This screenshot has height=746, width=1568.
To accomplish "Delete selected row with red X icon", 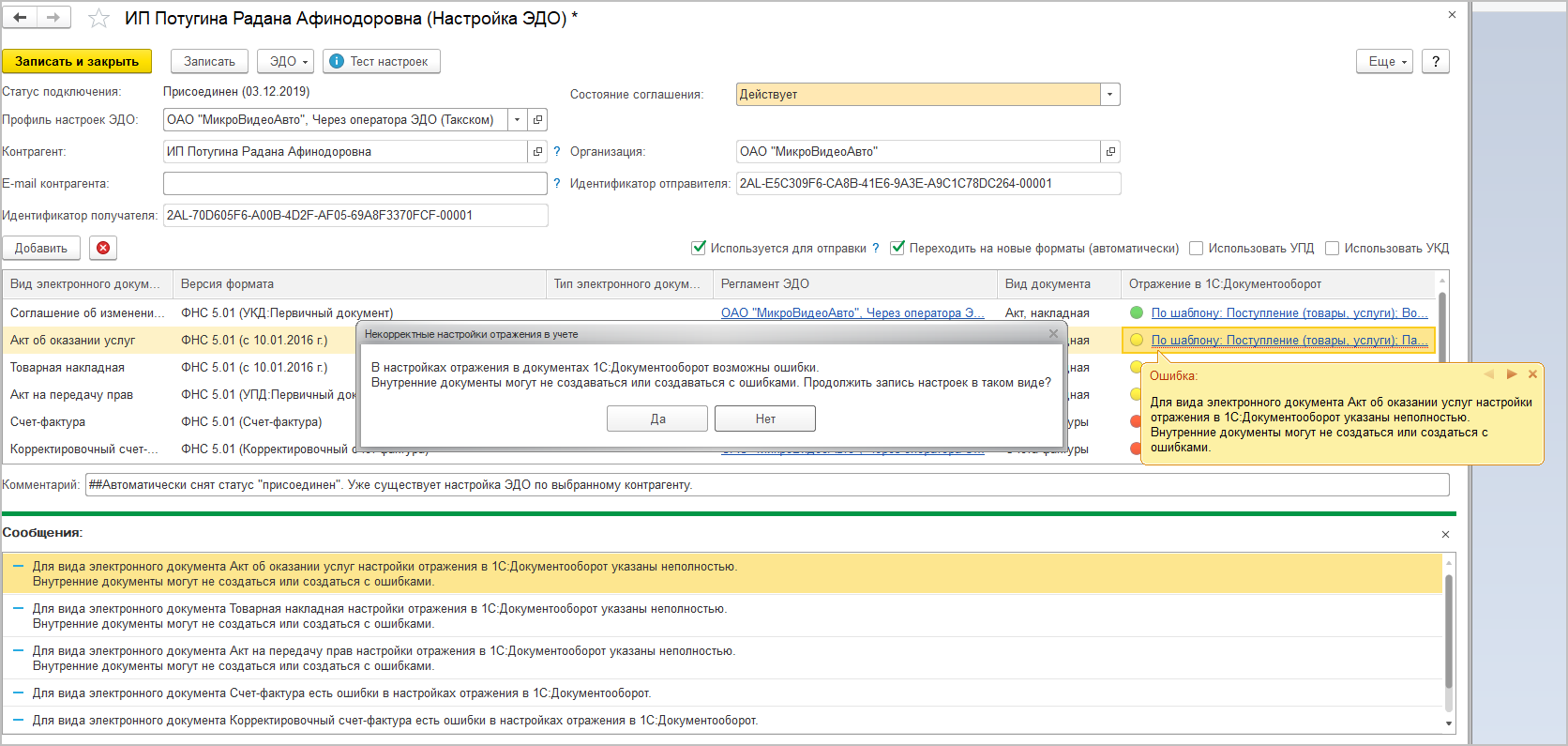I will 103,248.
